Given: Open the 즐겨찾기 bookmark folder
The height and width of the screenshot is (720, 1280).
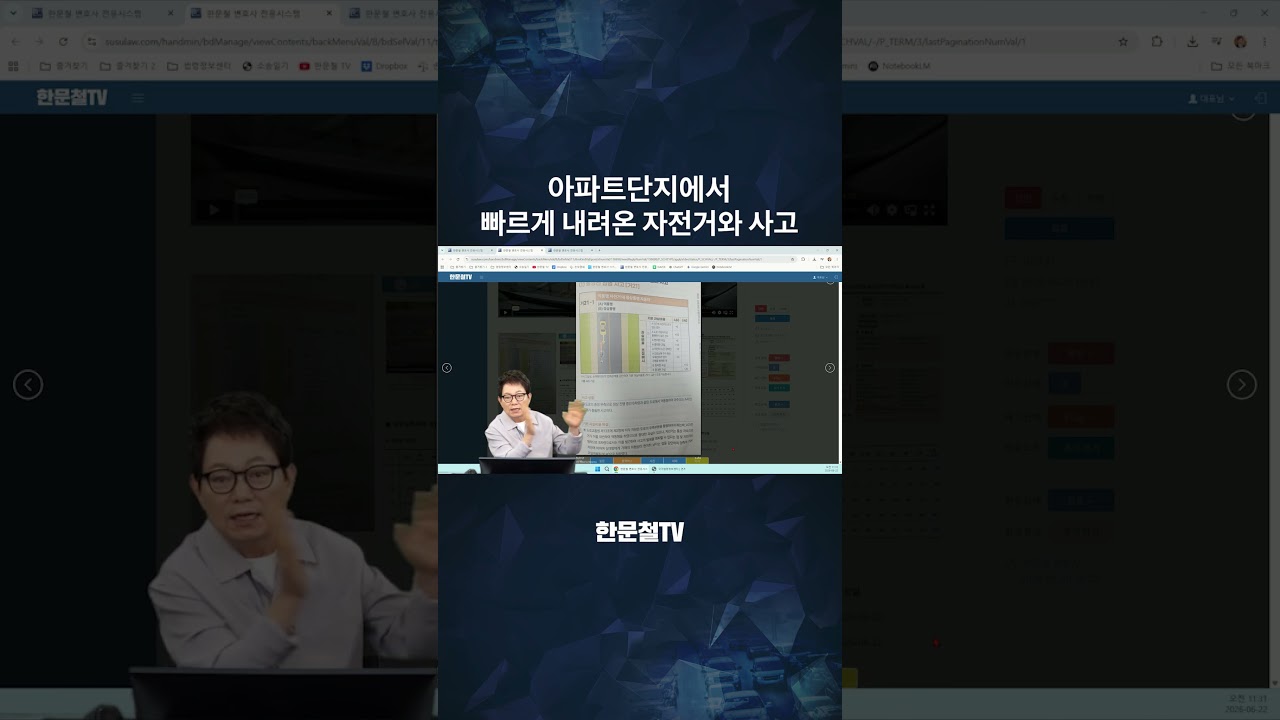Looking at the screenshot, I should click(62, 66).
